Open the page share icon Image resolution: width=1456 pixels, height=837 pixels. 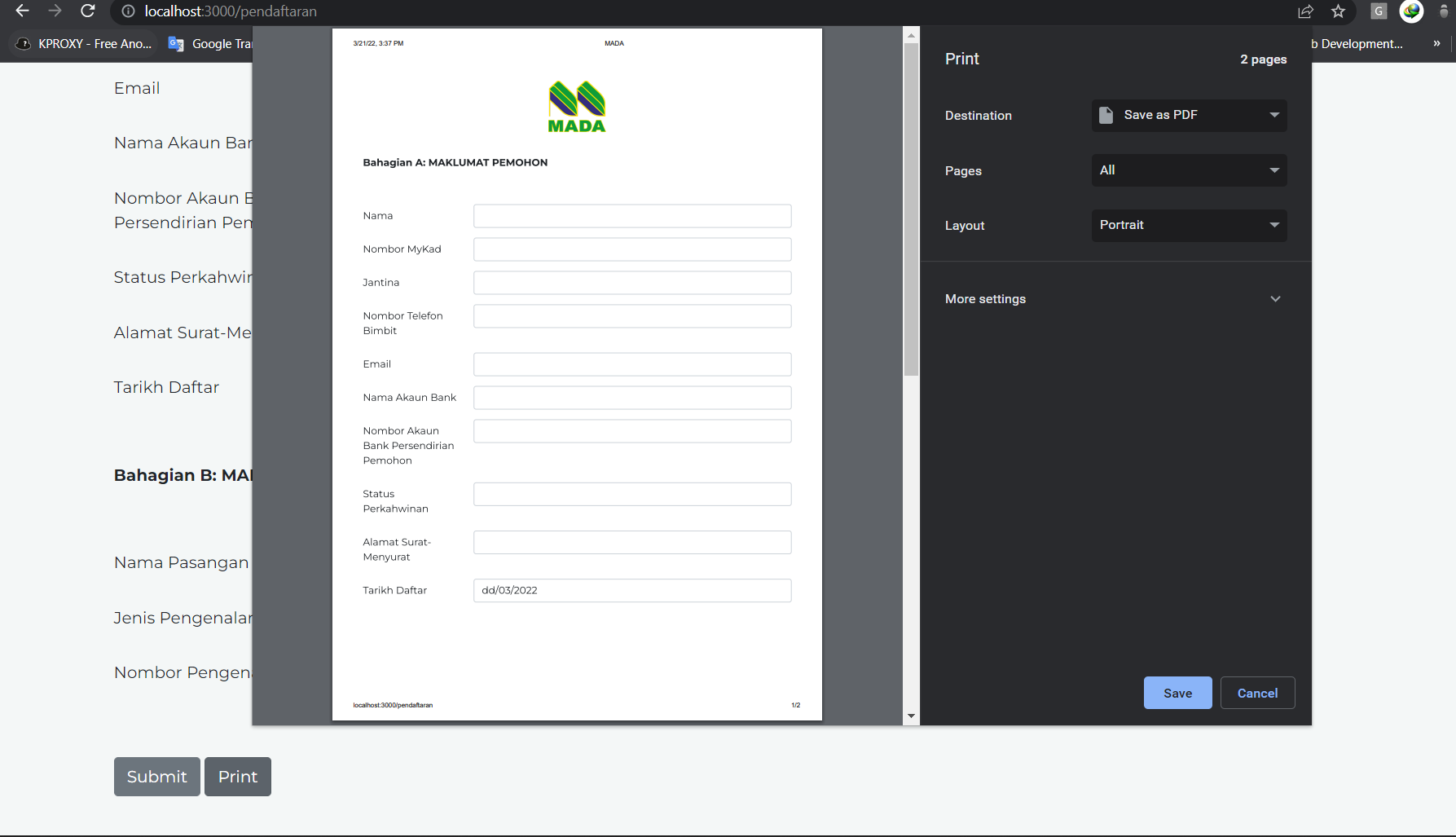(1305, 11)
